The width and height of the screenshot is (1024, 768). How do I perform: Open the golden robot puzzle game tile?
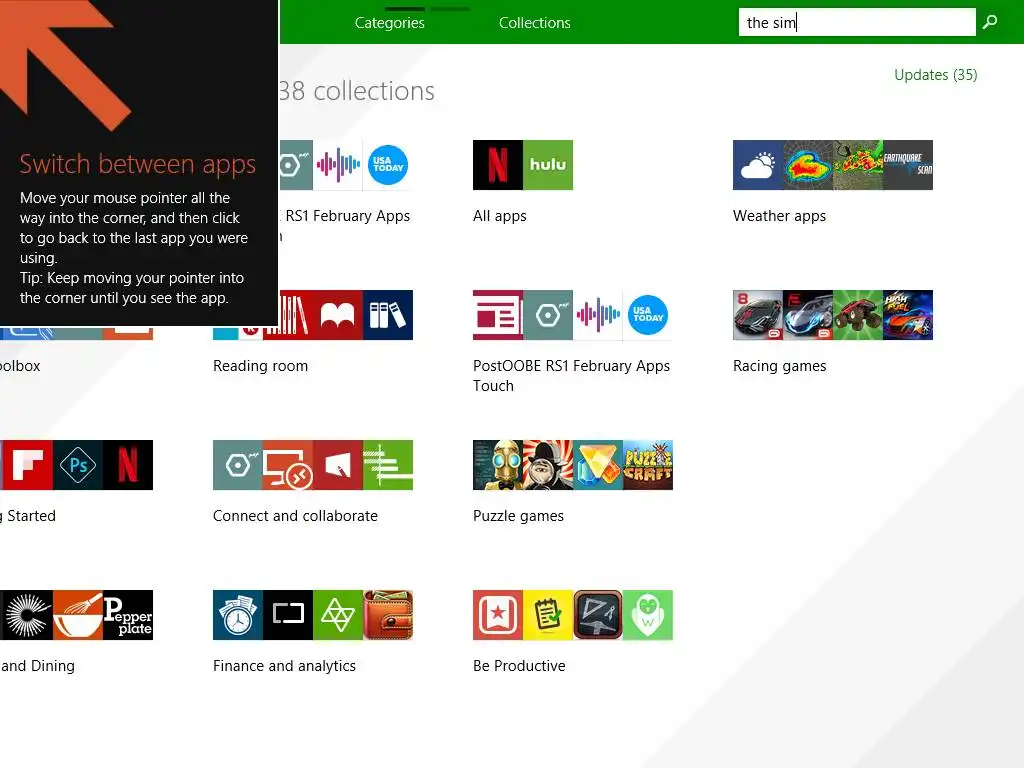498,465
